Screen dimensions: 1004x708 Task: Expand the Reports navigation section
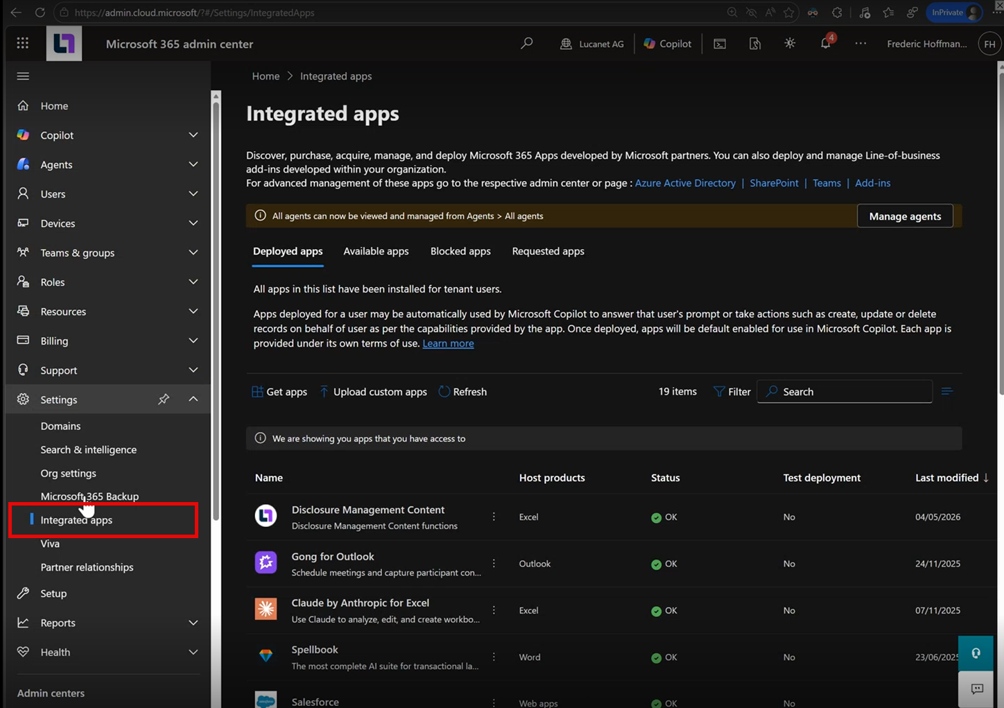click(x=193, y=623)
